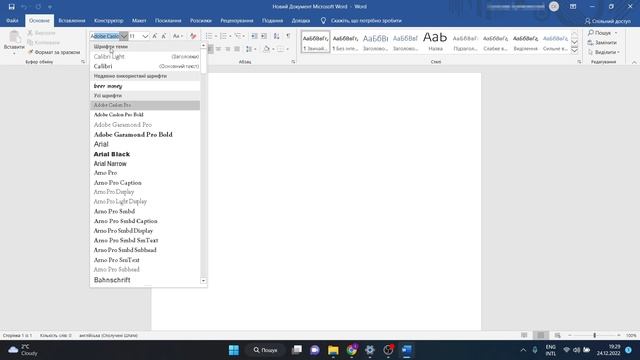Click the 100% zoom level
Screen dimensions: 640x360
pyautogui.click(x=631, y=335)
